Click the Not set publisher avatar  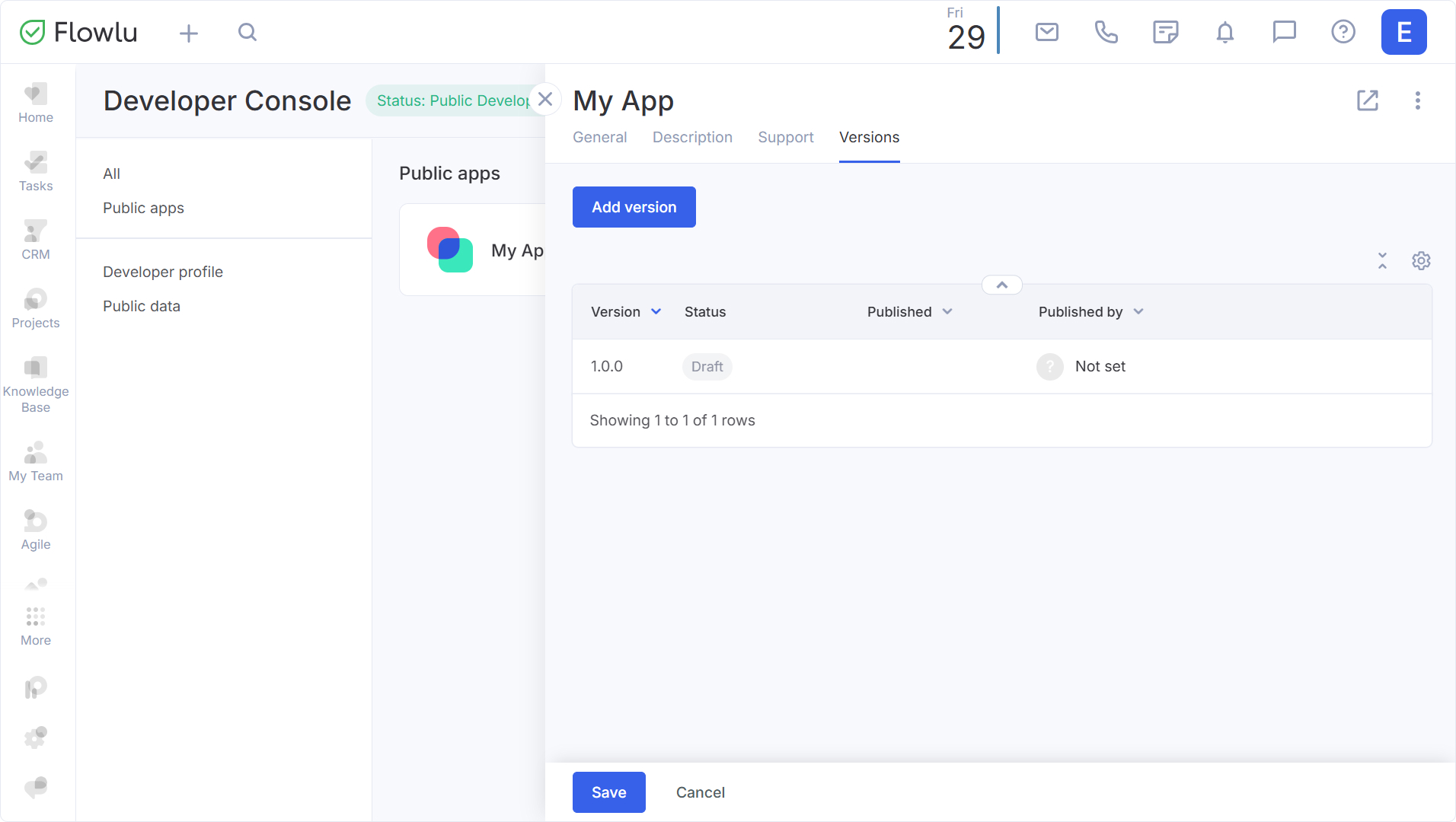click(1049, 367)
